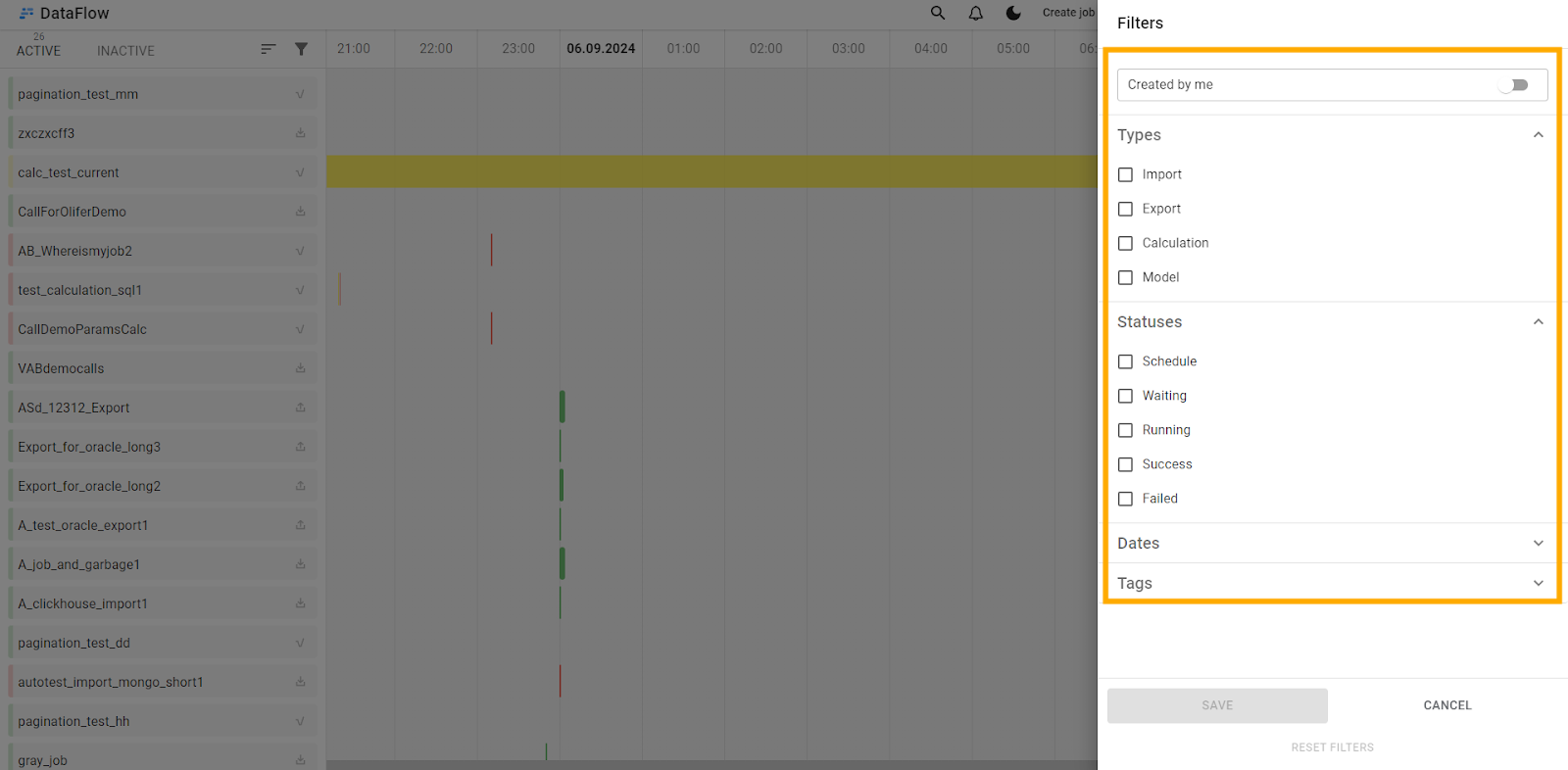Screen dimensions: 1568x770
Task: Check the Calculation type checkbox
Action: [1125, 243]
